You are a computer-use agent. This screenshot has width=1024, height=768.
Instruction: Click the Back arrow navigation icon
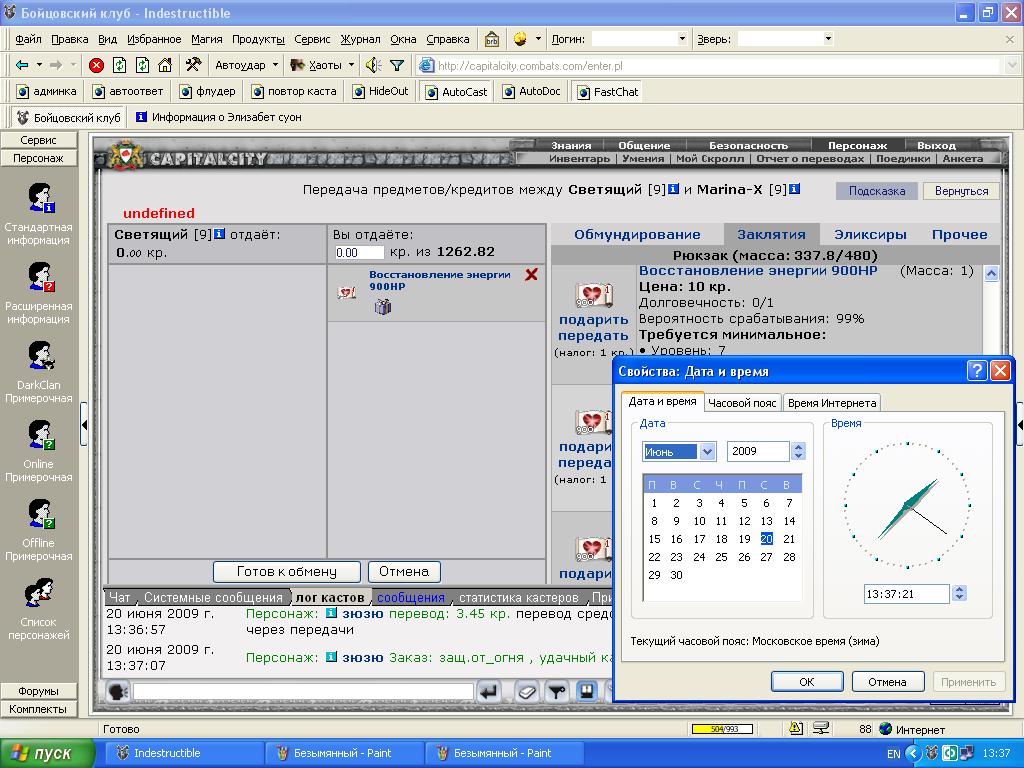(22, 65)
